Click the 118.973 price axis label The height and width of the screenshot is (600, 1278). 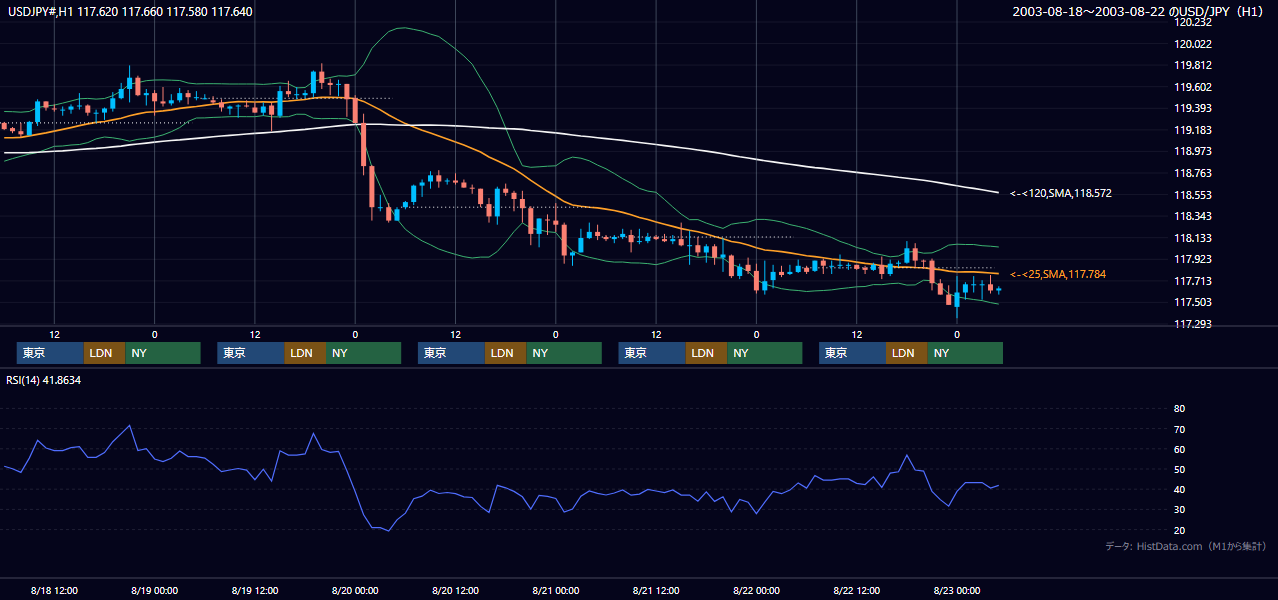pyautogui.click(x=1194, y=151)
